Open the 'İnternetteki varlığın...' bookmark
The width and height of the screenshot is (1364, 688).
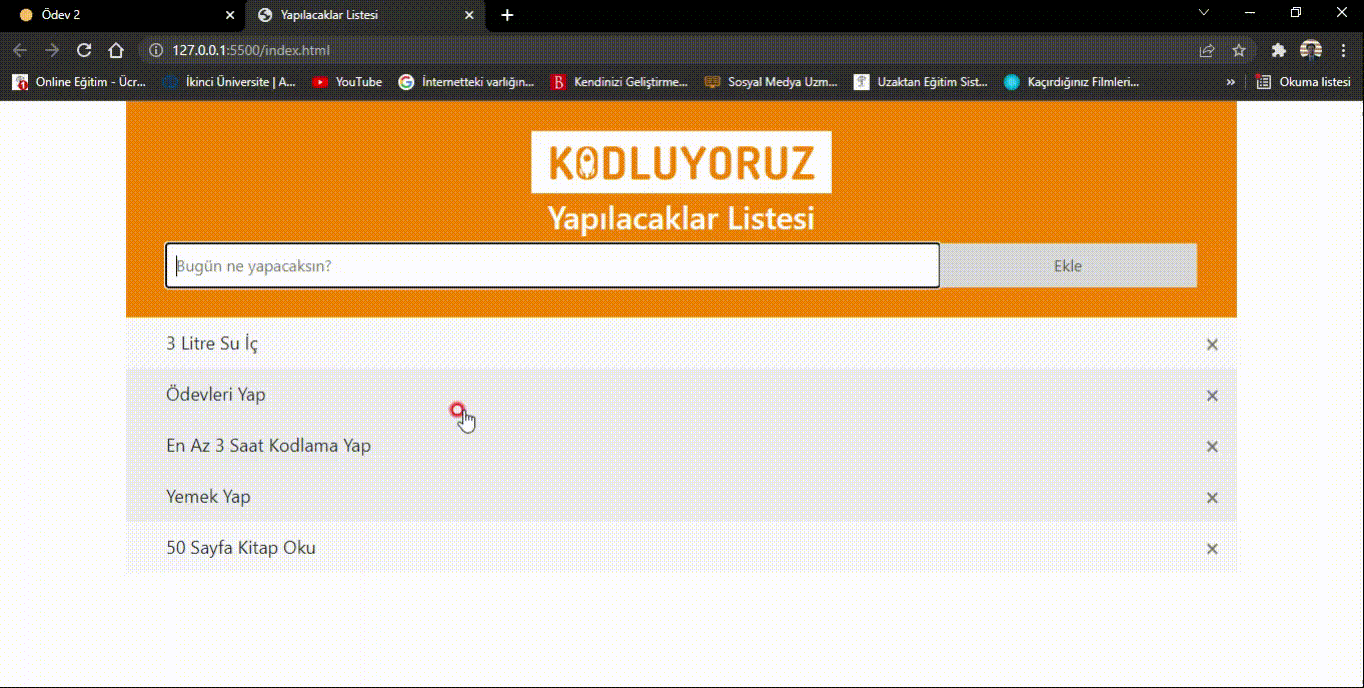(466, 82)
